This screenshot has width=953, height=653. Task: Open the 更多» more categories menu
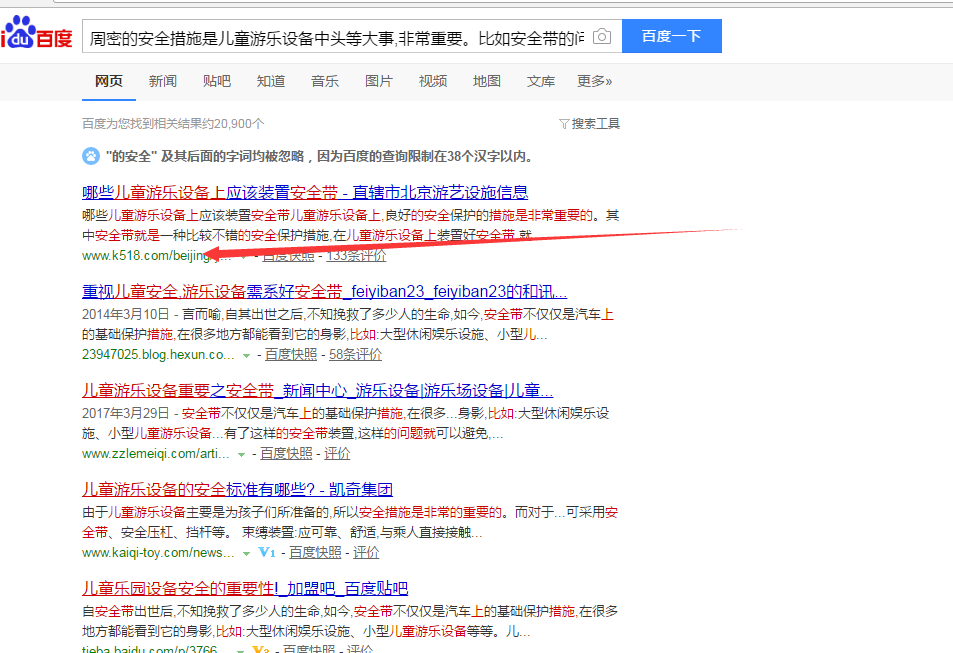coord(594,81)
